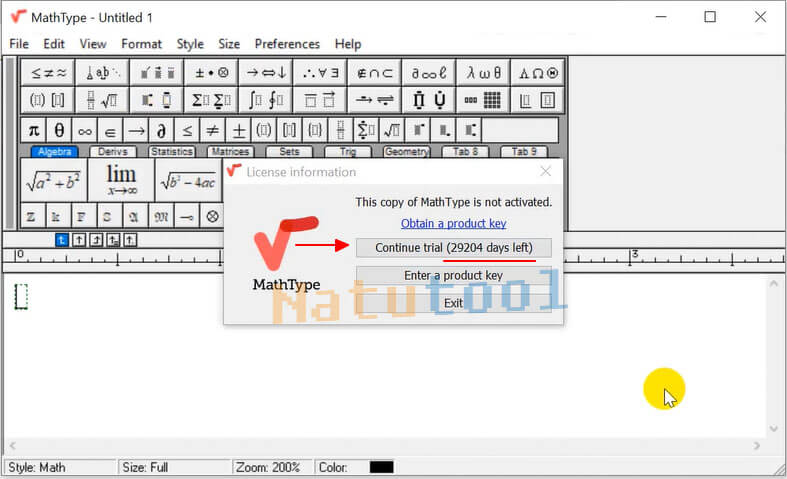Insert the limit x→∞ expression
The width and height of the screenshot is (787, 479).
(121, 180)
